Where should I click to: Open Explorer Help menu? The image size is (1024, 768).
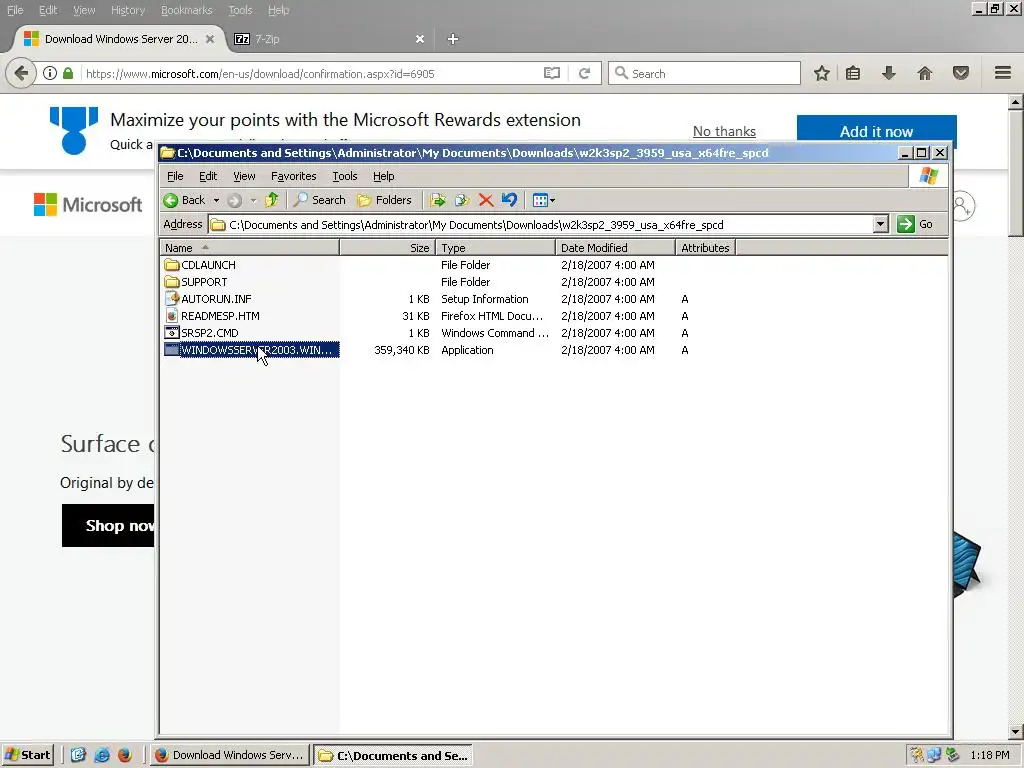(x=383, y=176)
